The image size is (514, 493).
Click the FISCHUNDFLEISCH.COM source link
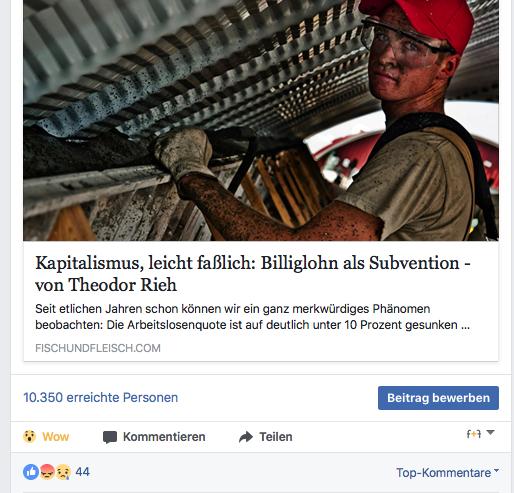tap(98, 348)
